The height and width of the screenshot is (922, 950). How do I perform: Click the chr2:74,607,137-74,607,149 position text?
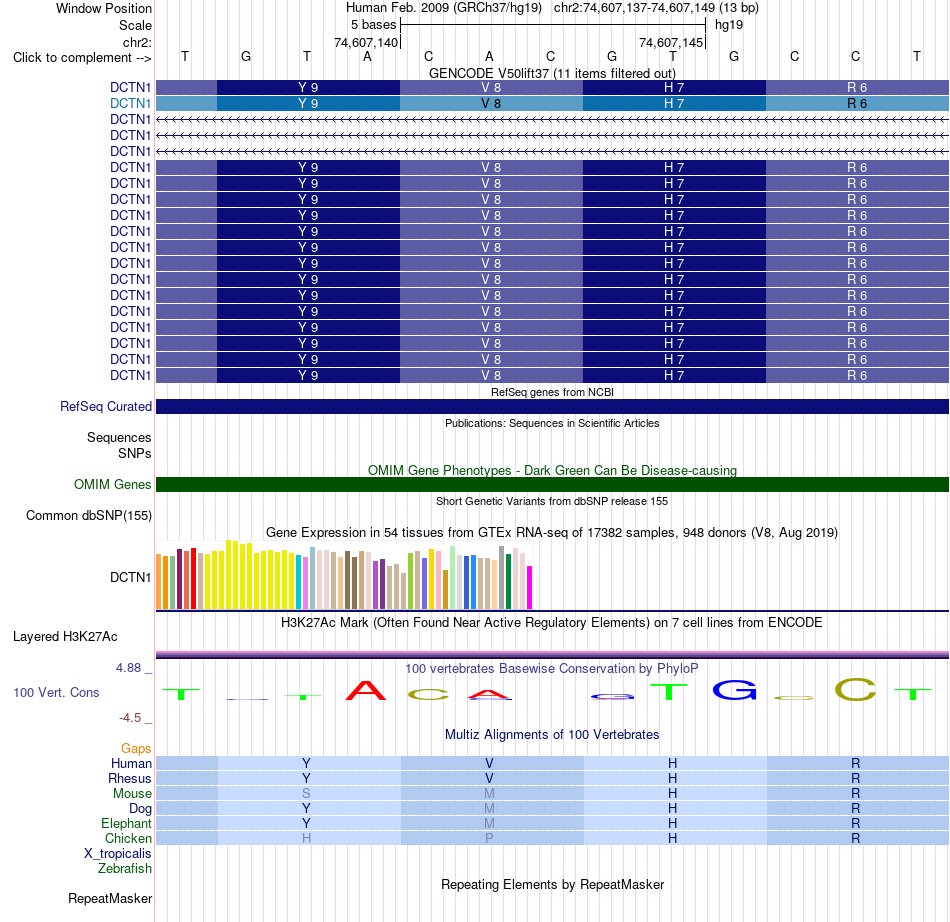click(x=656, y=8)
